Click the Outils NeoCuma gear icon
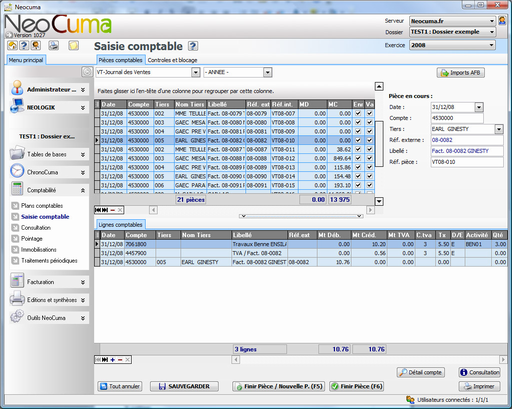This screenshot has height=409, width=512. click(x=17, y=317)
